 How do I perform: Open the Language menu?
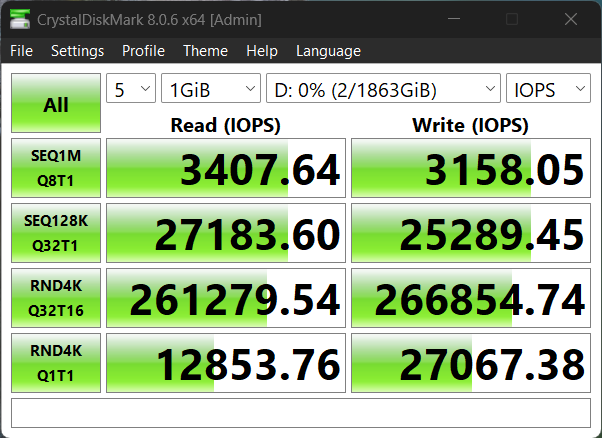328,51
